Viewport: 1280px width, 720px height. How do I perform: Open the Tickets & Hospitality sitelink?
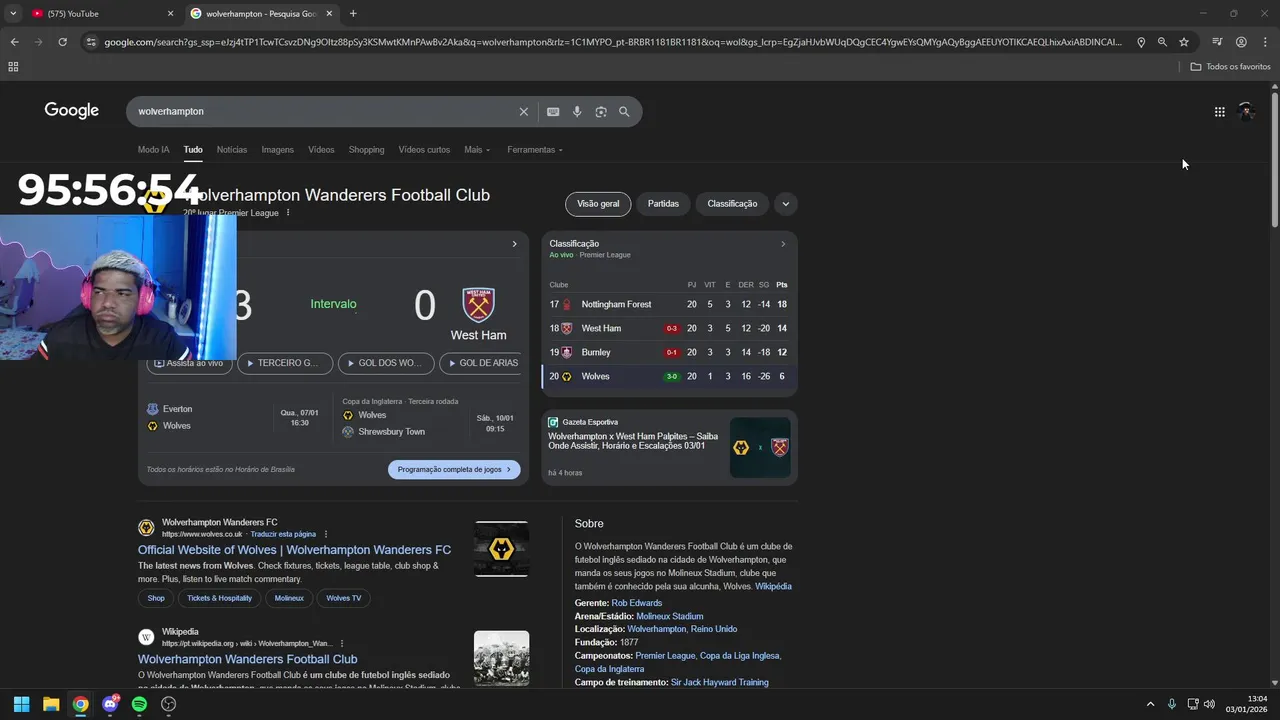[220, 598]
